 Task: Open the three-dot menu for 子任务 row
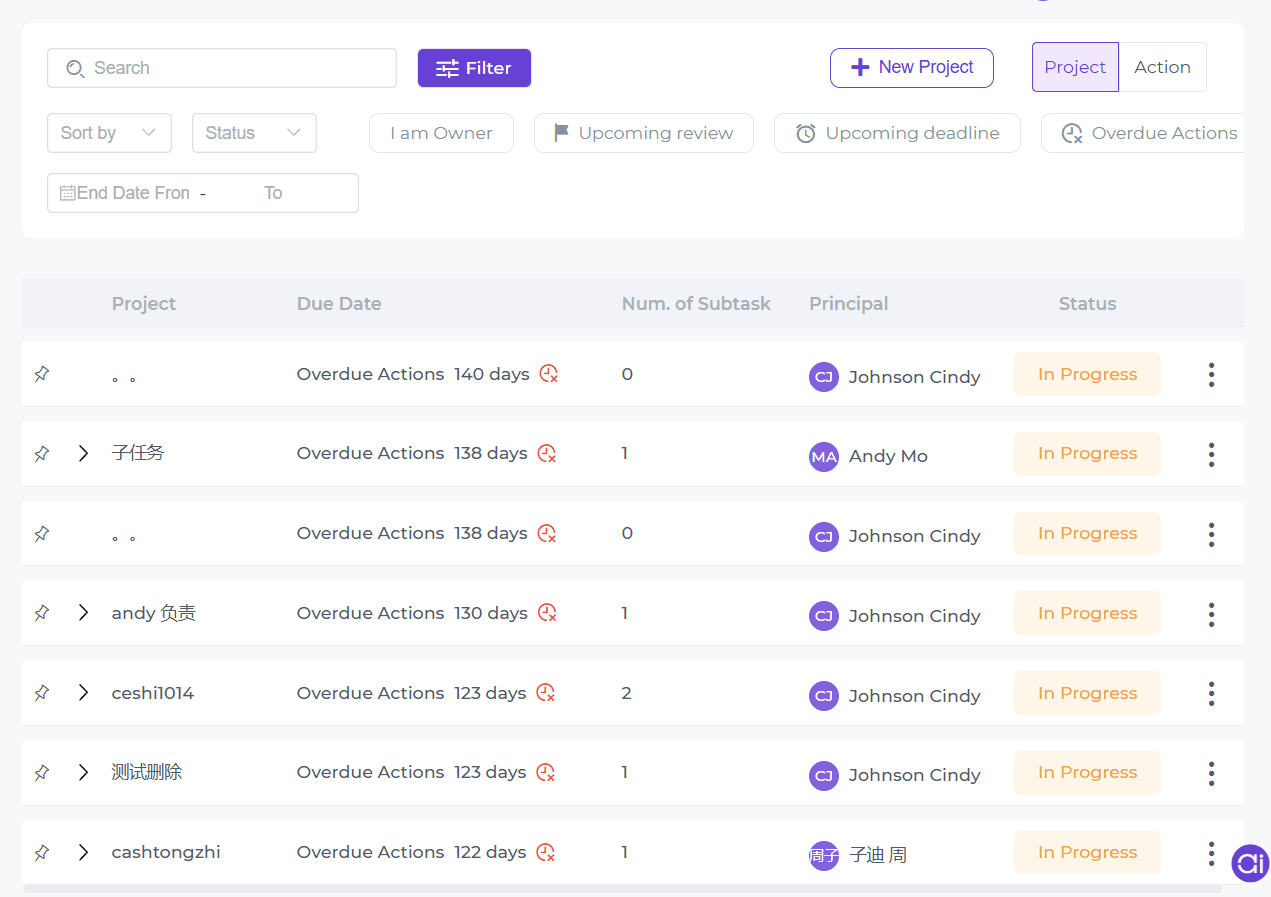tap(1211, 455)
